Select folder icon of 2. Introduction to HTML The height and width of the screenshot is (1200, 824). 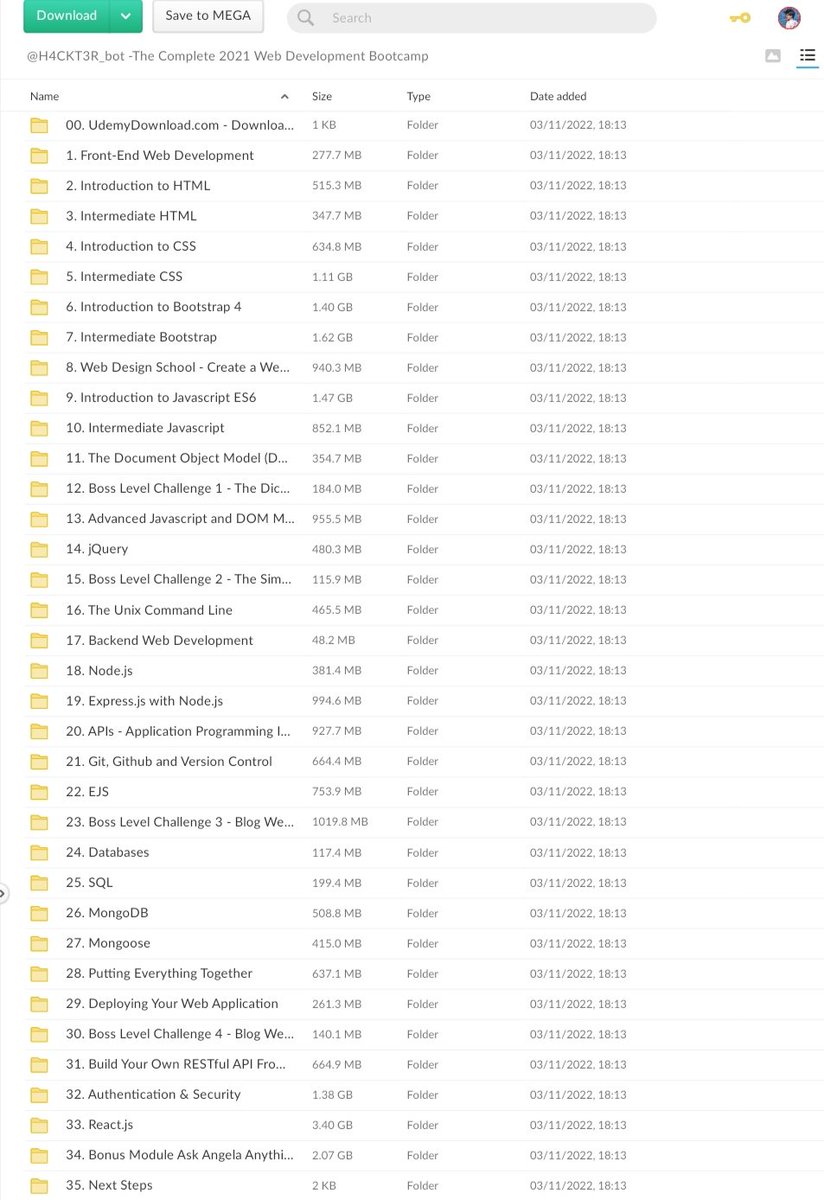[39, 186]
